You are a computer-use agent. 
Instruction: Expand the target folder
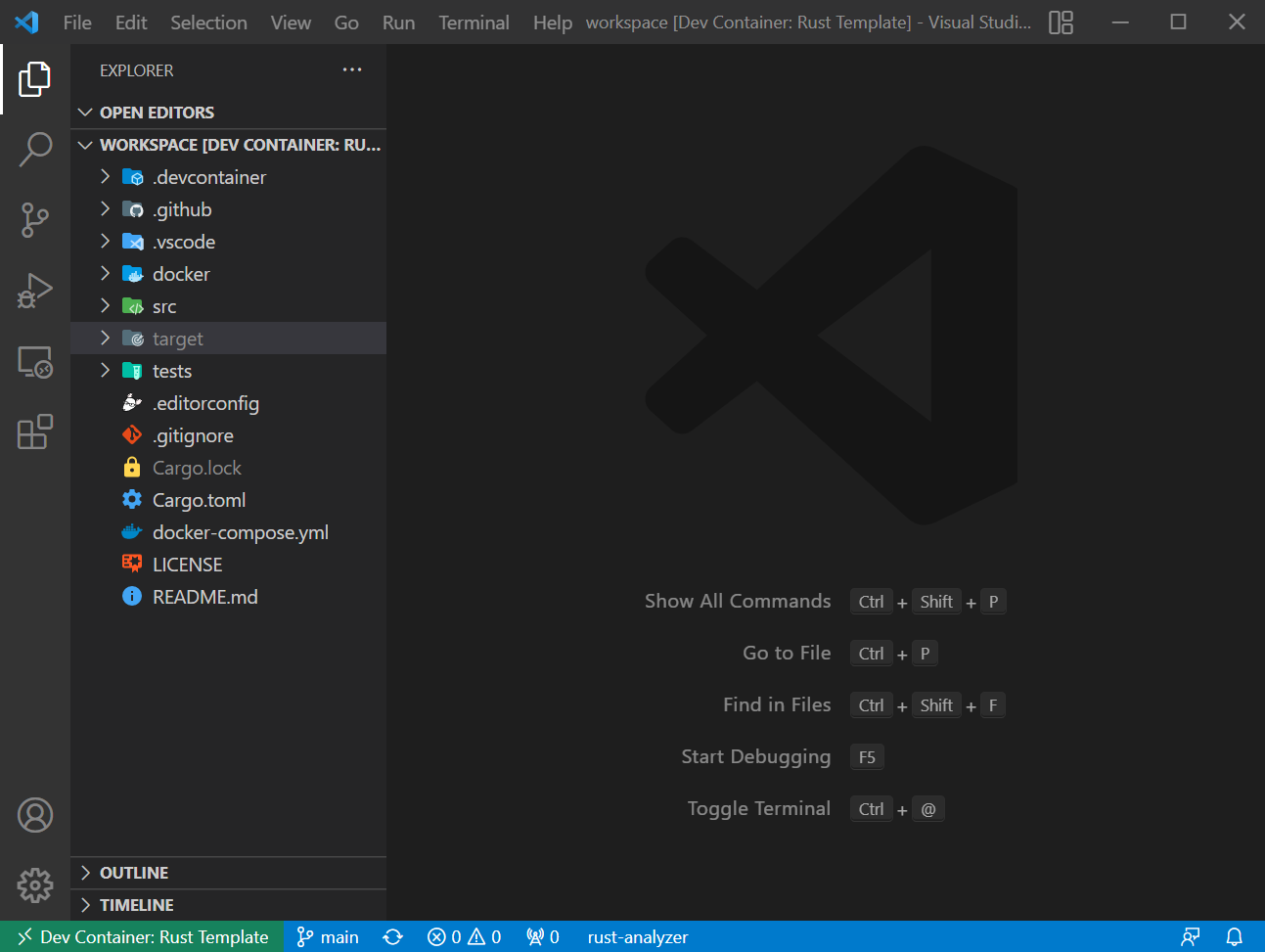pyautogui.click(x=105, y=338)
